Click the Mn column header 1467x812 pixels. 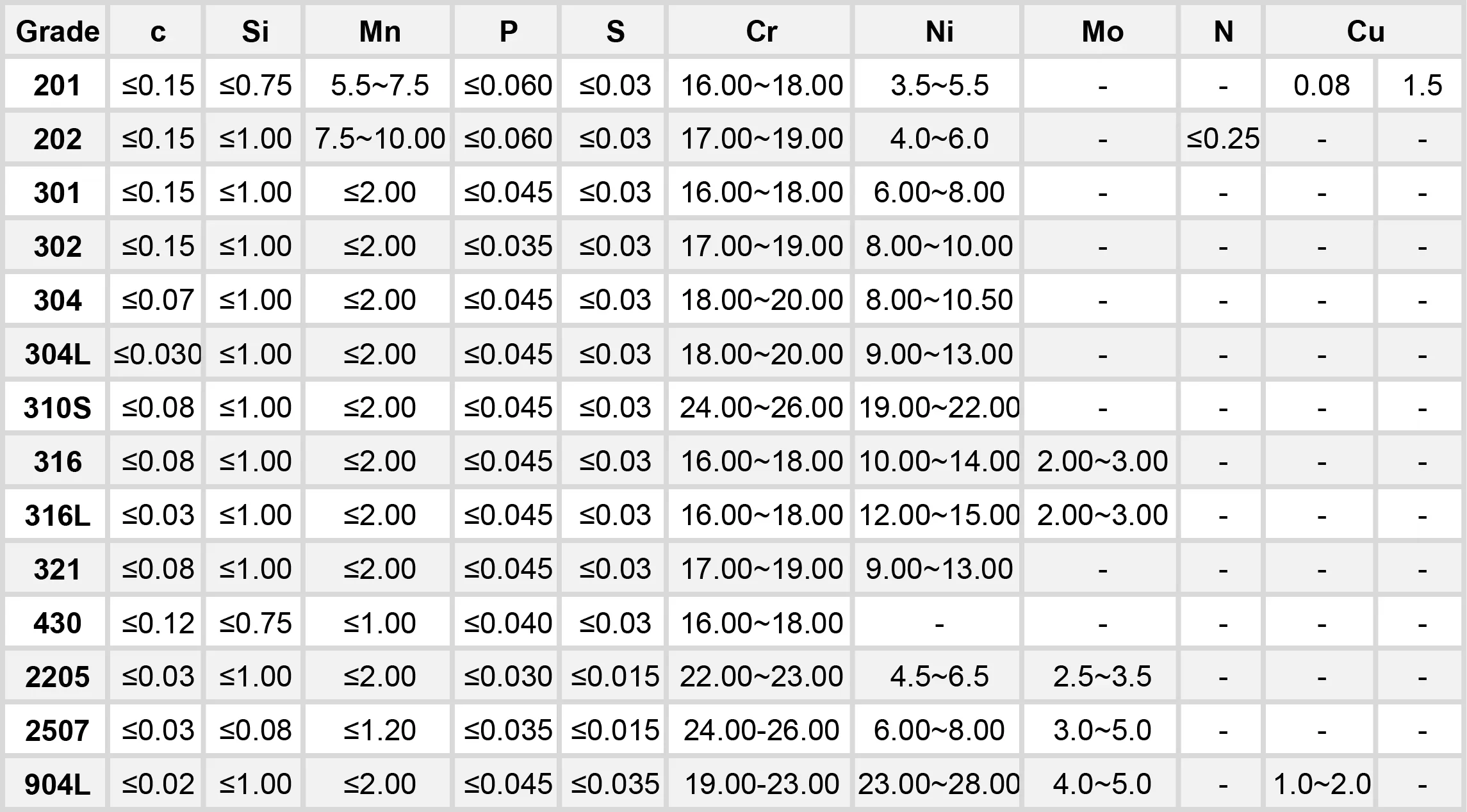(379, 31)
